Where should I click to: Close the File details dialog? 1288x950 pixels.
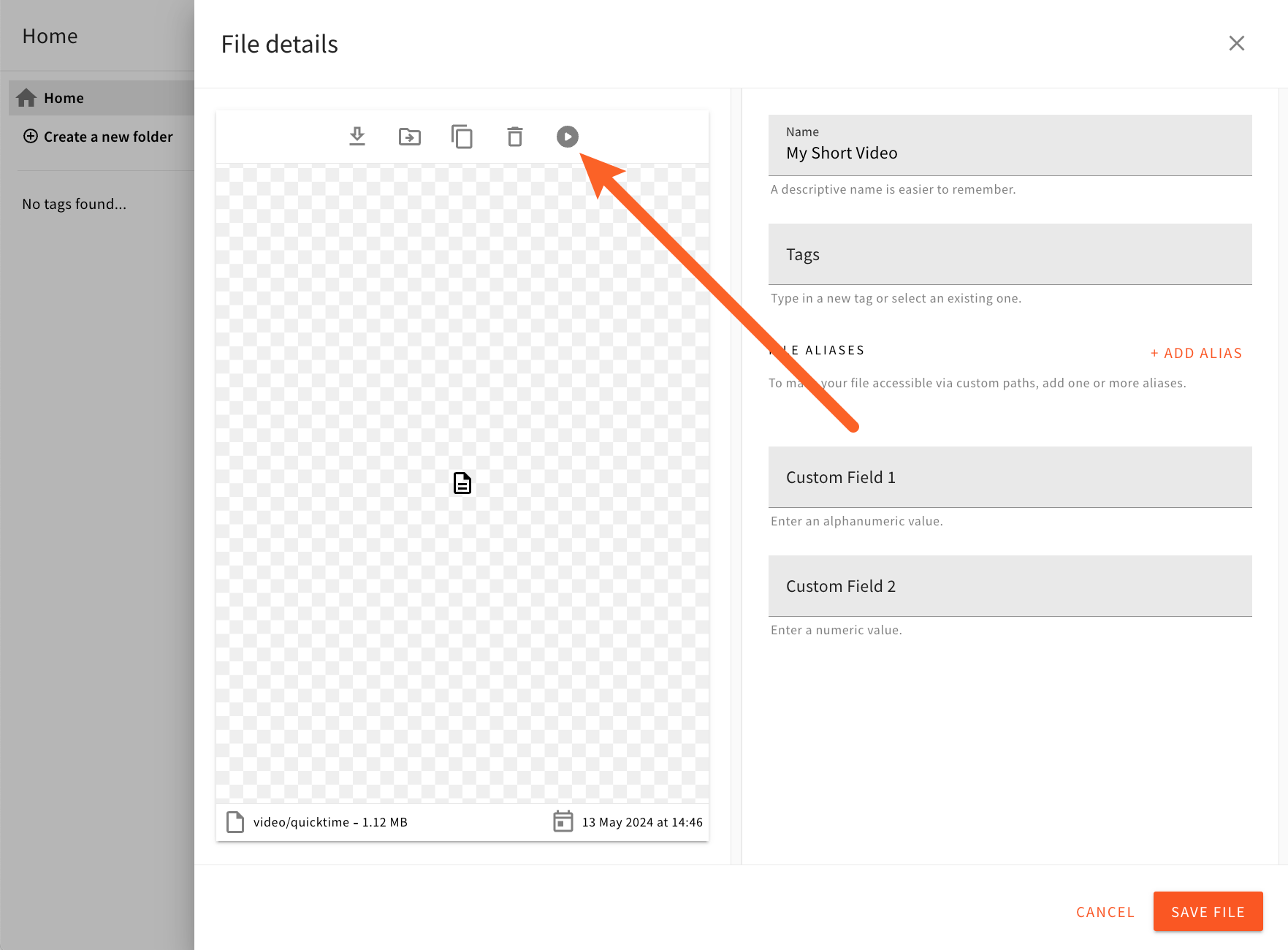(x=1236, y=43)
